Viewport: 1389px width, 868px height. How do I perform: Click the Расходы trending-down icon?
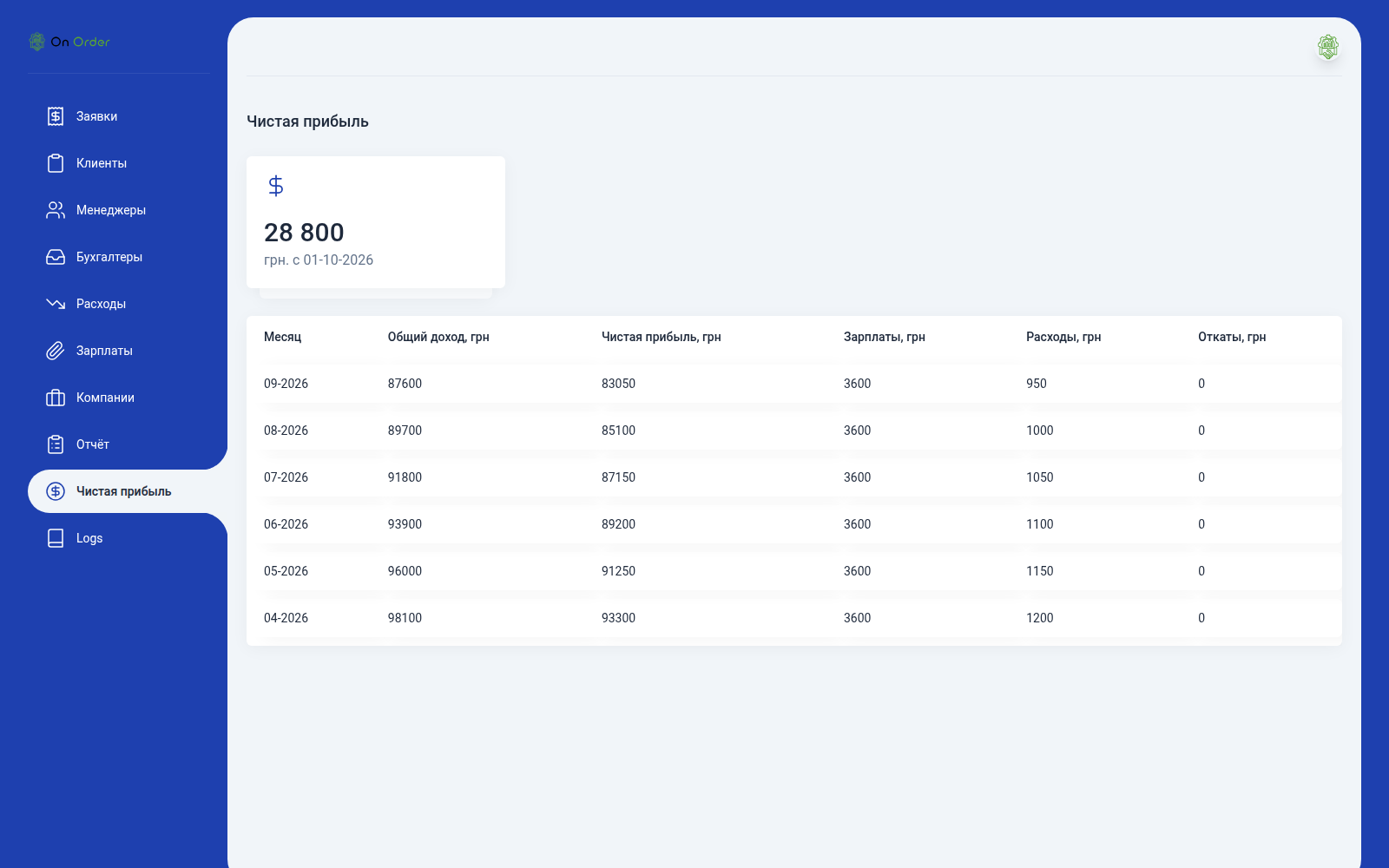[56, 304]
